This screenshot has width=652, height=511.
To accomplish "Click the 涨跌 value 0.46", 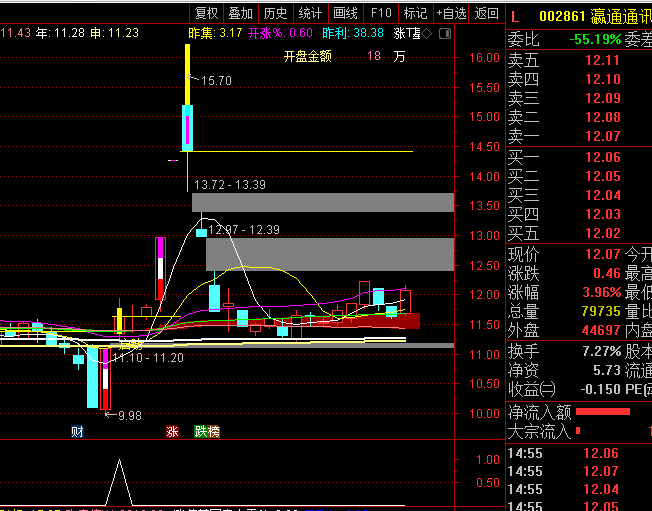I will coord(607,273).
